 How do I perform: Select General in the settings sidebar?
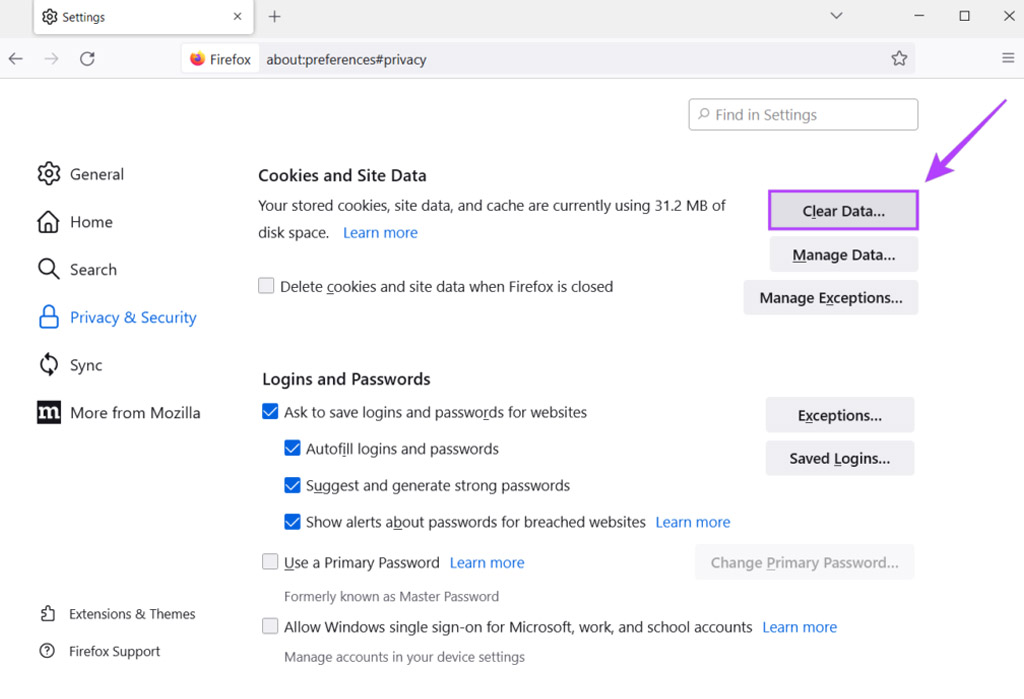coord(96,174)
